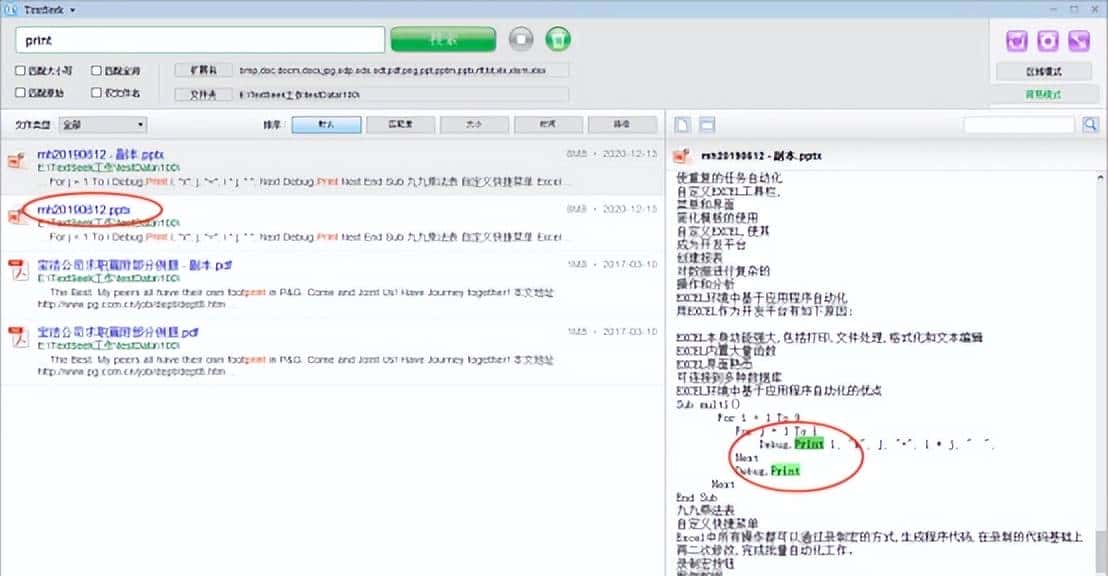This screenshot has width=1108, height=576.
Task: Toggle the 匹配大小写 match-case checkbox
Action: (x=20, y=71)
